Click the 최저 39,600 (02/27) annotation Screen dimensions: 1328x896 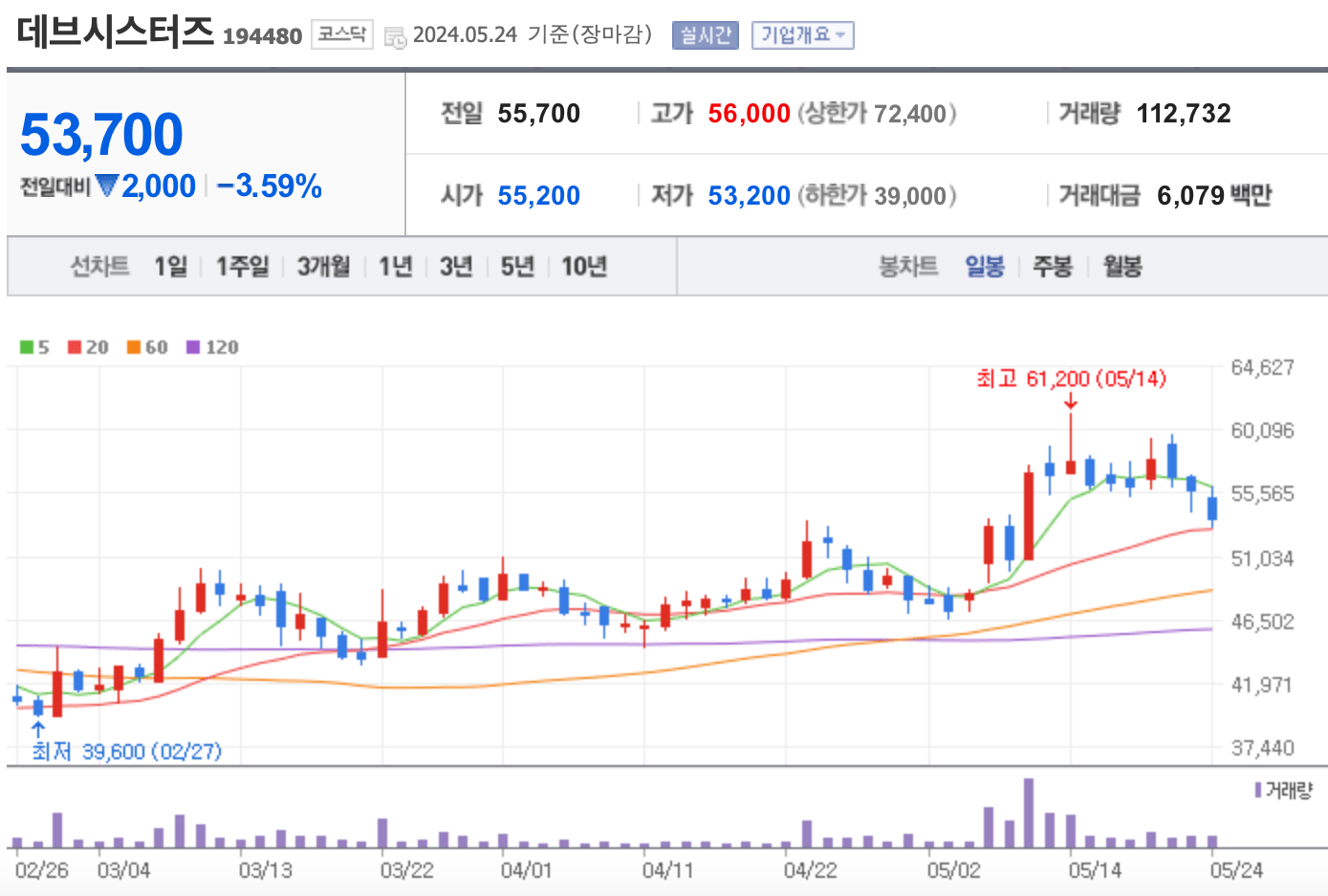pos(126,752)
